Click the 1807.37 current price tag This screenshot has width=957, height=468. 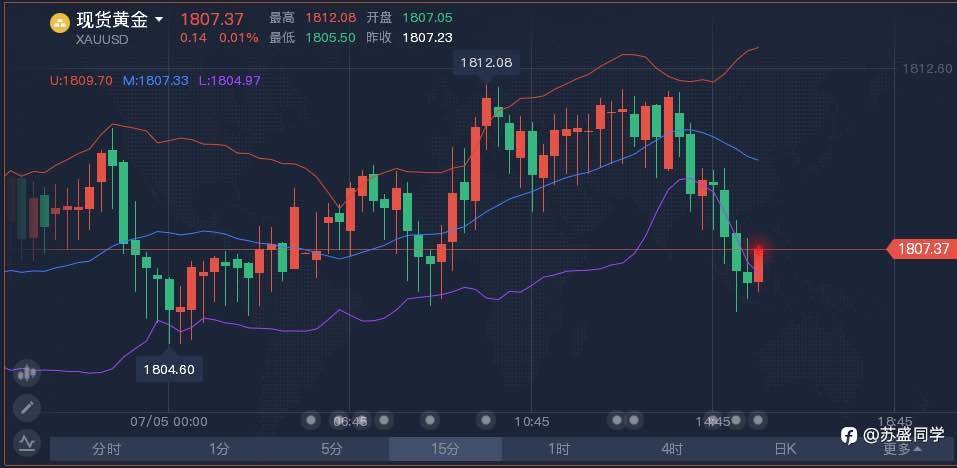923,249
